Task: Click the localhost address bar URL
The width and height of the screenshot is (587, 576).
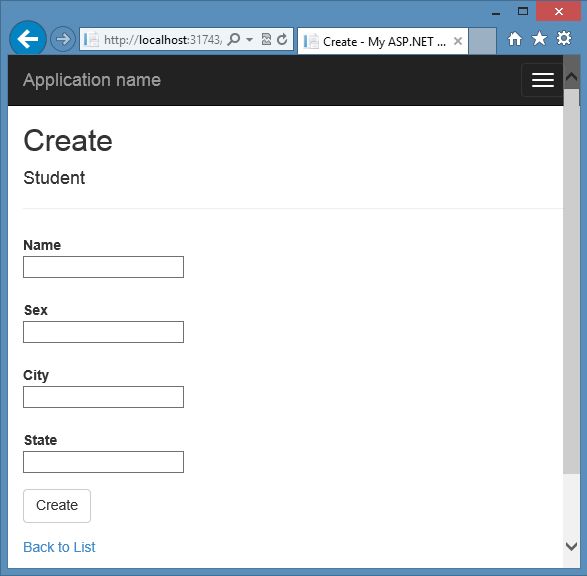Action: (162, 39)
